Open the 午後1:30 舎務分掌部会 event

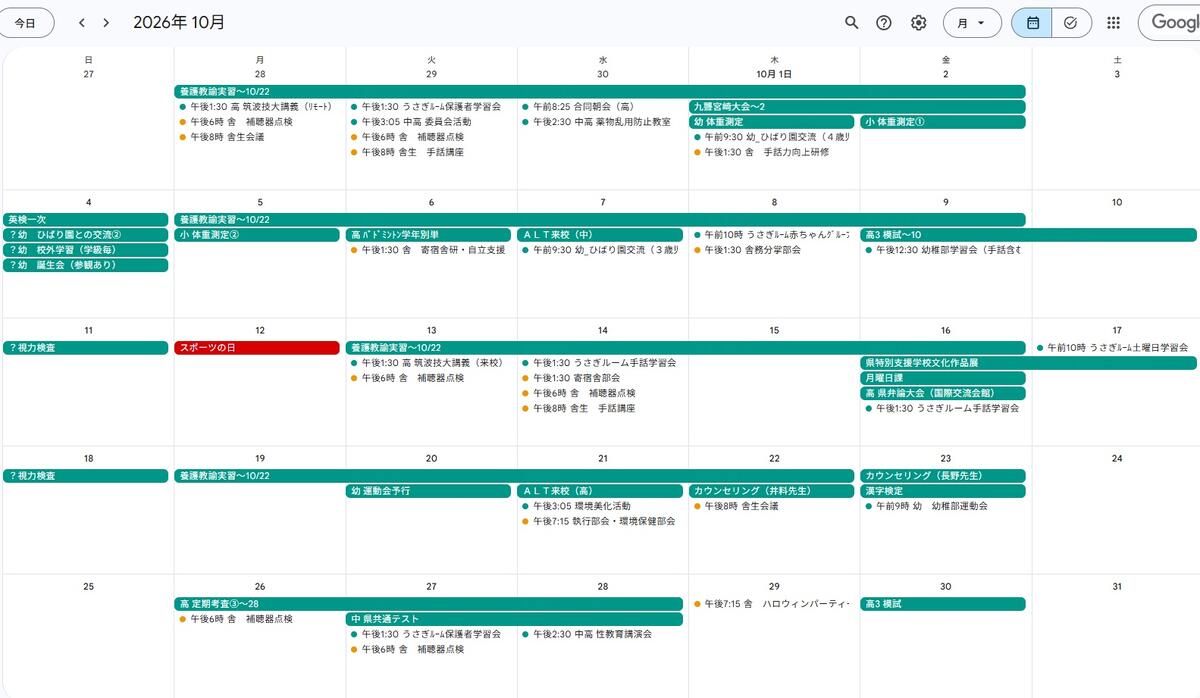772,250
